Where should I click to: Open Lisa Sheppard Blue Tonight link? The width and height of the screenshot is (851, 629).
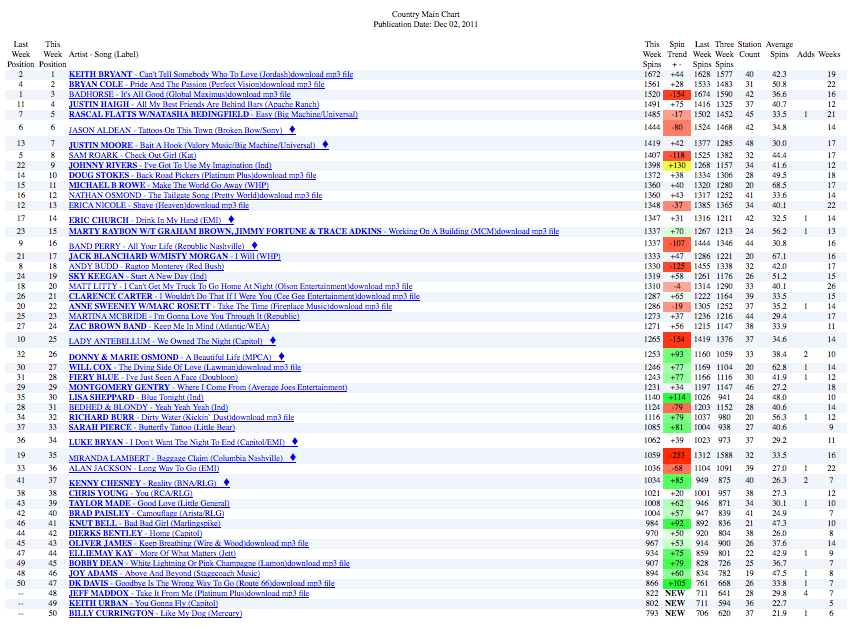coord(136,397)
